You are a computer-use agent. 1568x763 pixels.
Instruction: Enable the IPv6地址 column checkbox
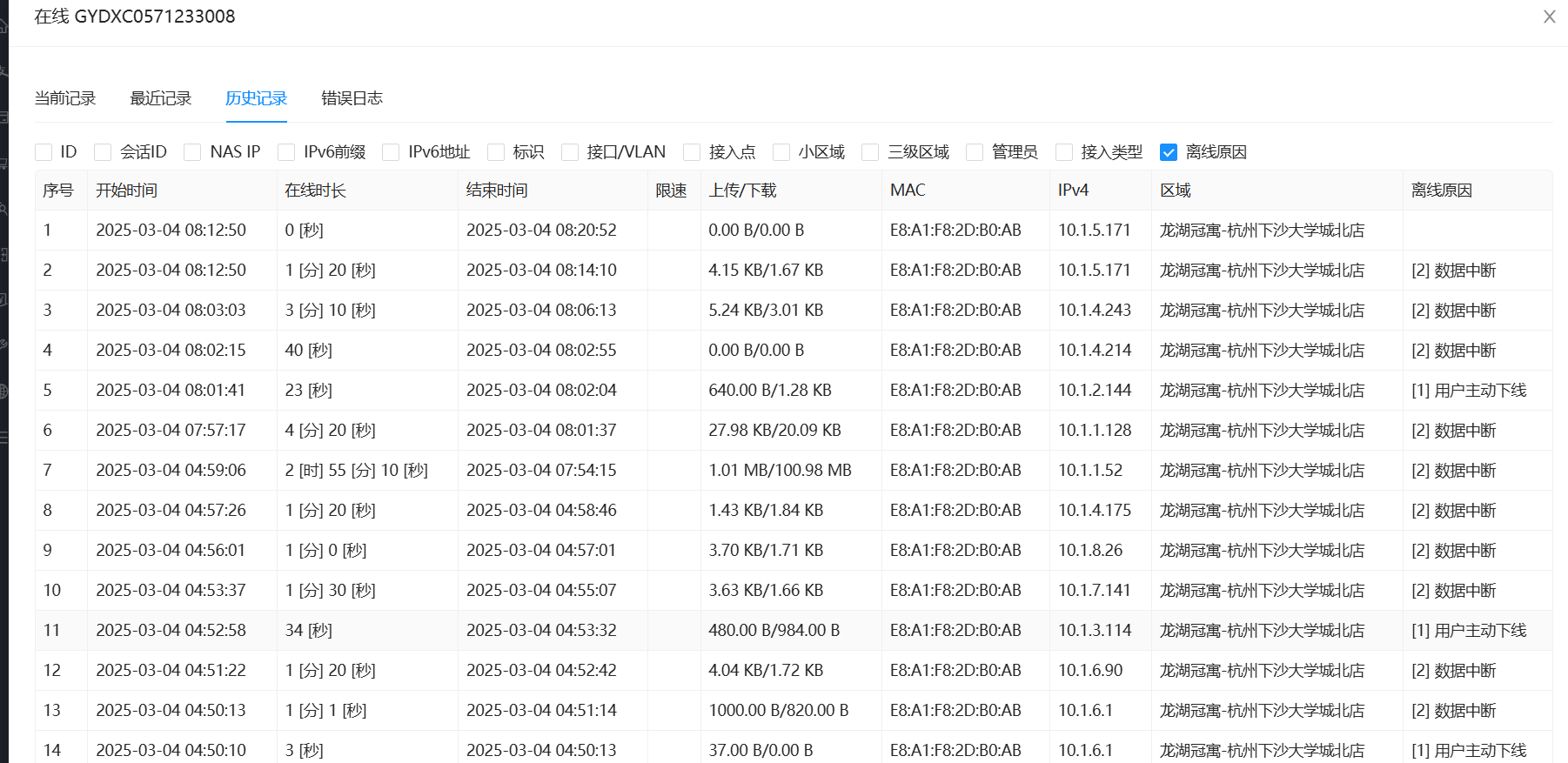[x=392, y=152]
